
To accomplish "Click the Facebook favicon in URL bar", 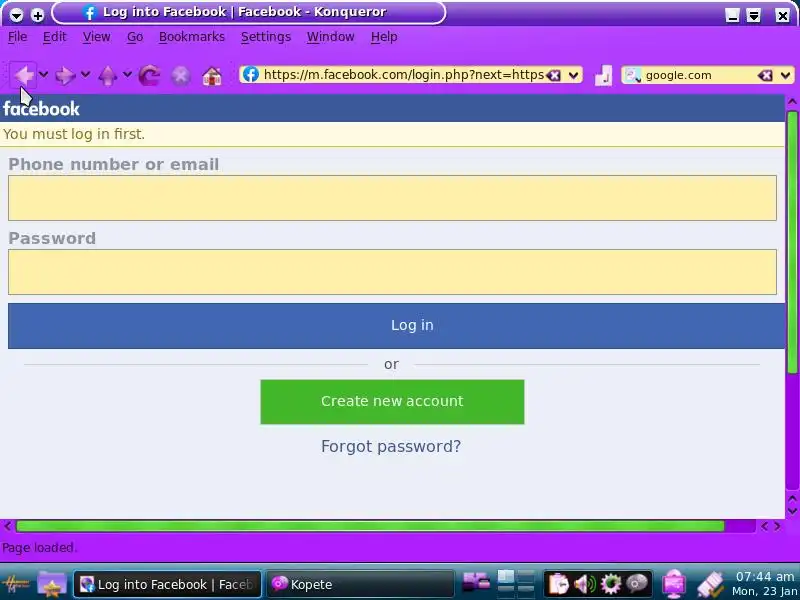I will [x=251, y=75].
